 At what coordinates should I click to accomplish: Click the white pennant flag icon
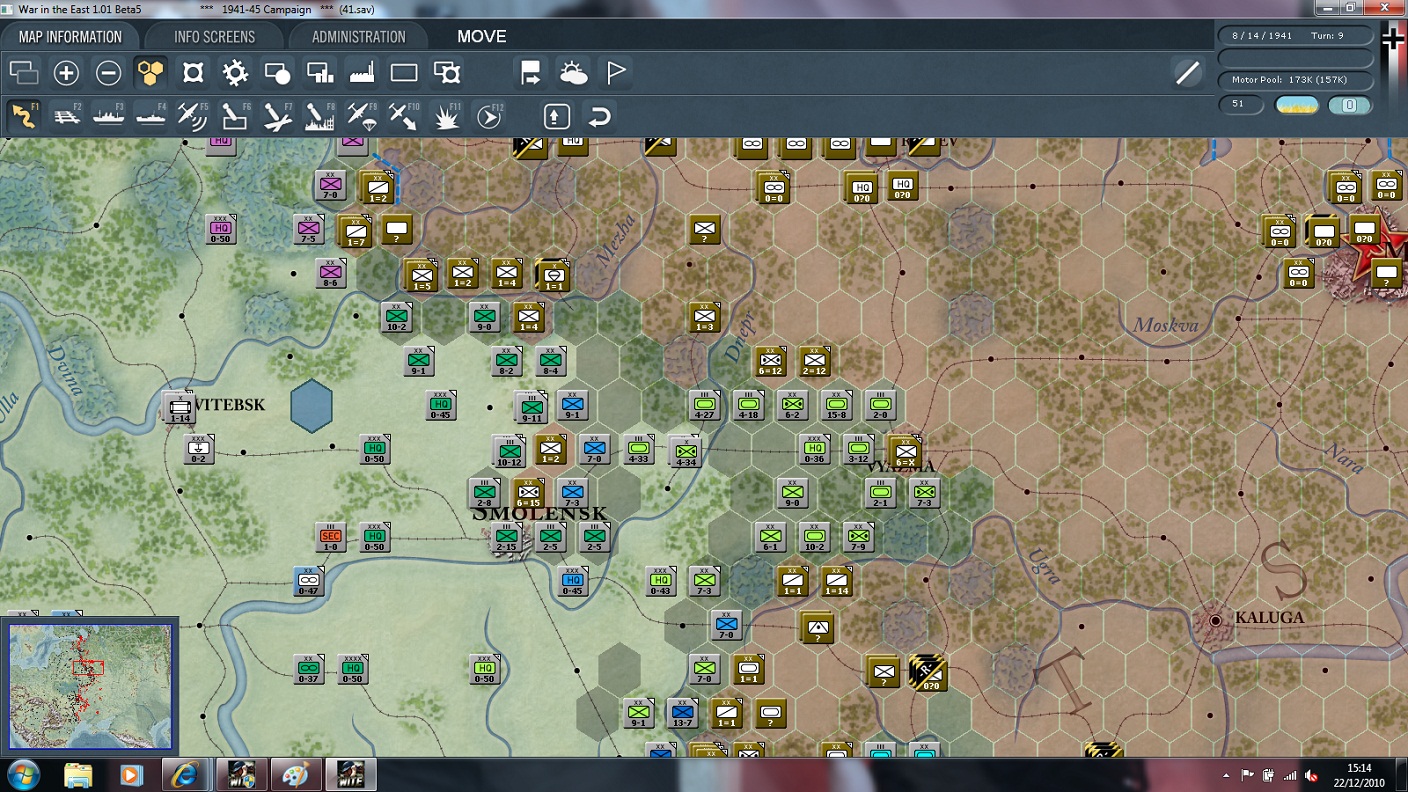click(616, 73)
